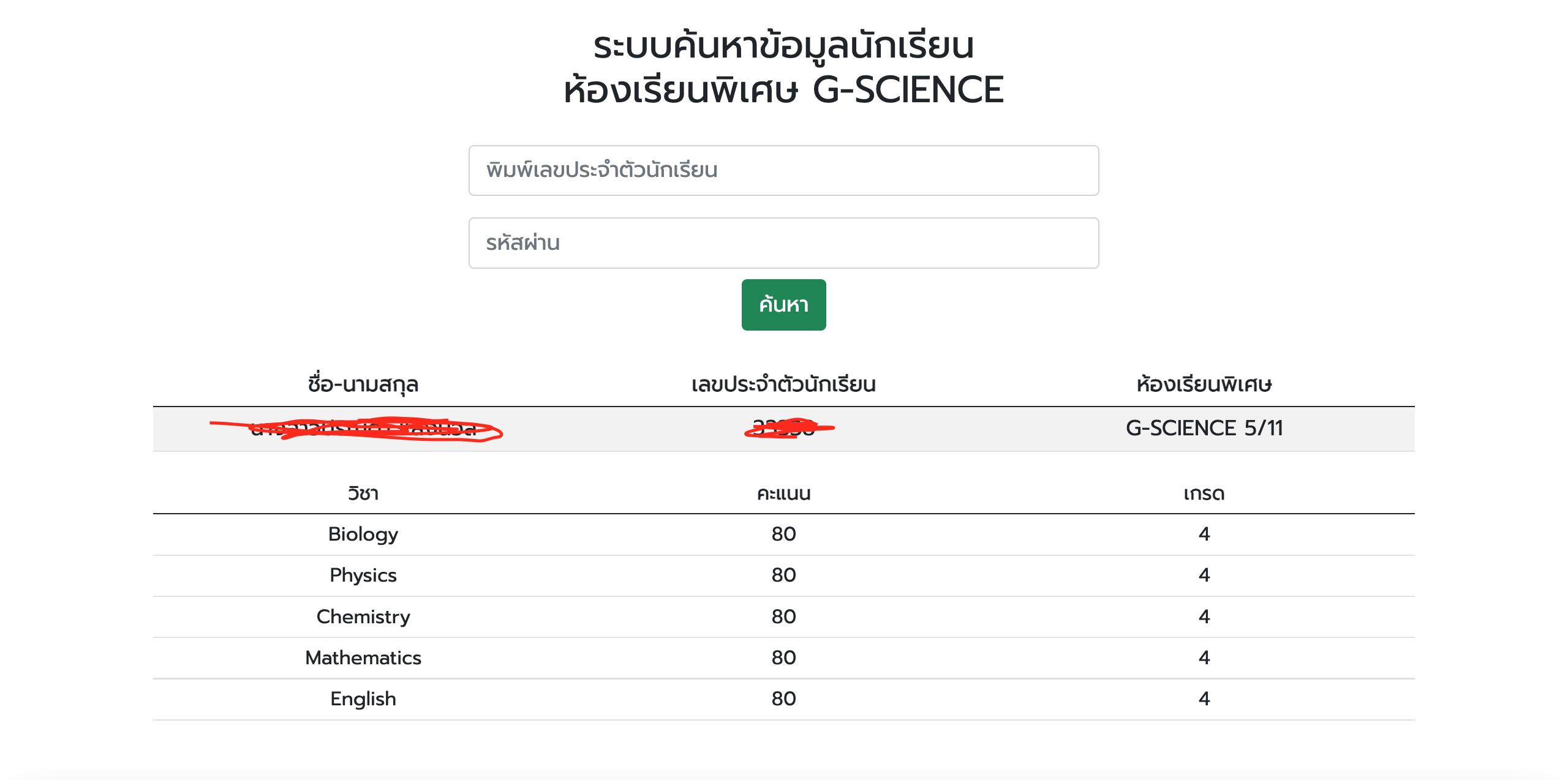Select the Biology subject row
The width and height of the screenshot is (1568, 780).
pyautogui.click(x=363, y=534)
